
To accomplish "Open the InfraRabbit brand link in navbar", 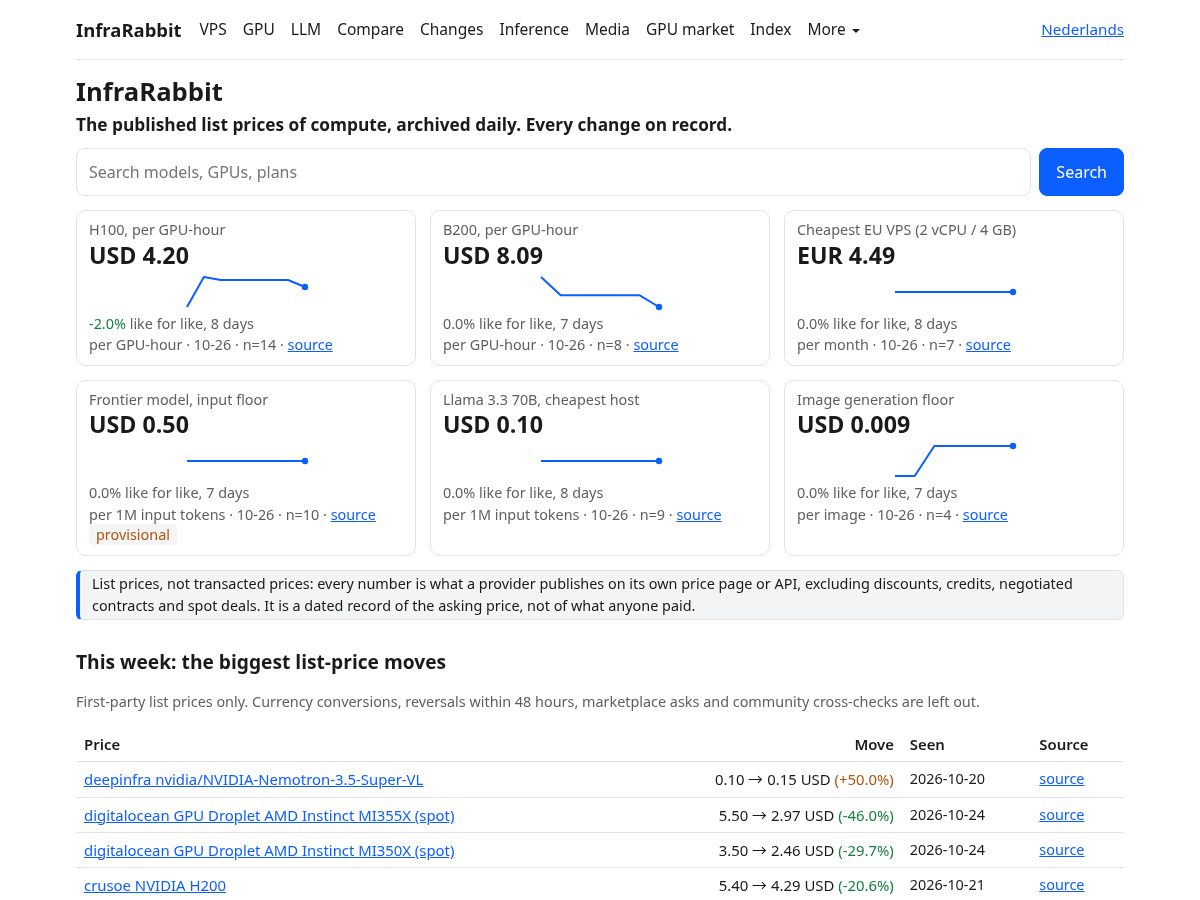I will (x=128, y=30).
